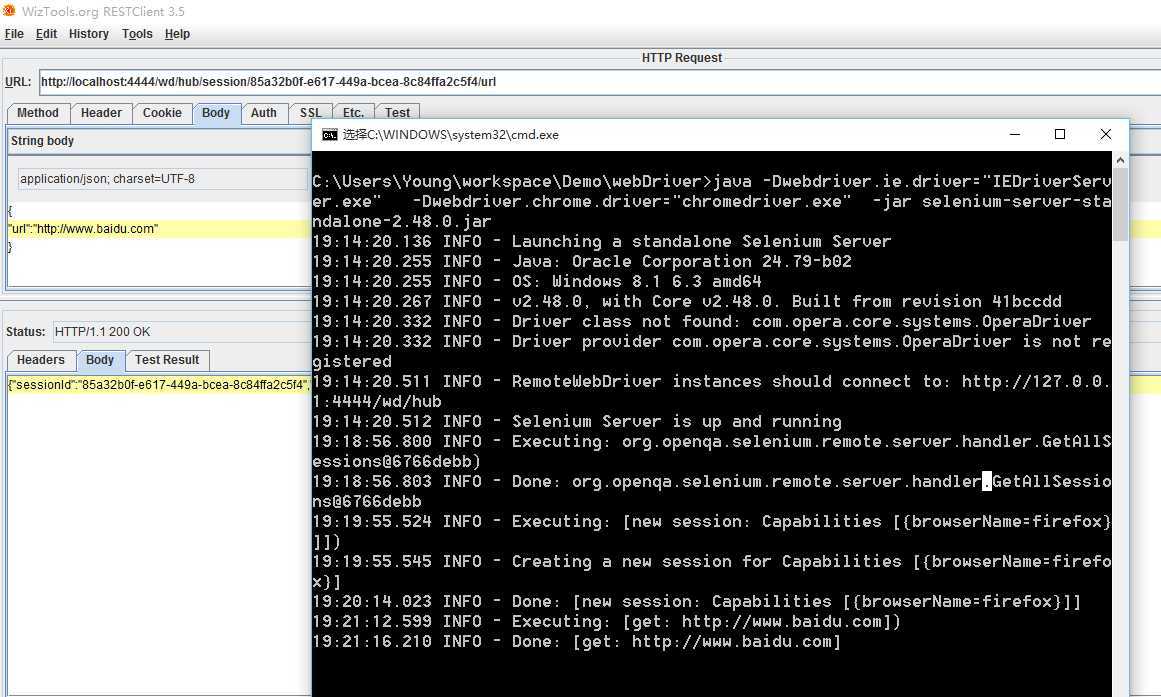This screenshot has height=697, width=1161.
Task: Open the Edit menu
Action: (46, 34)
